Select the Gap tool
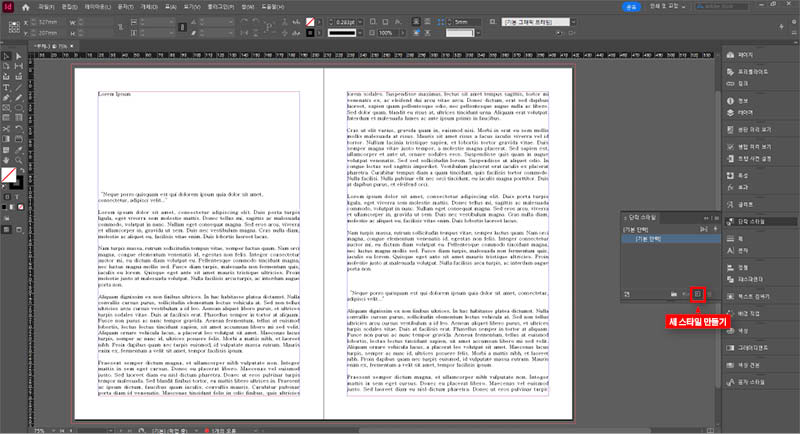Image resolution: width=800 pixels, height=434 pixels. pyautogui.click(x=19, y=66)
